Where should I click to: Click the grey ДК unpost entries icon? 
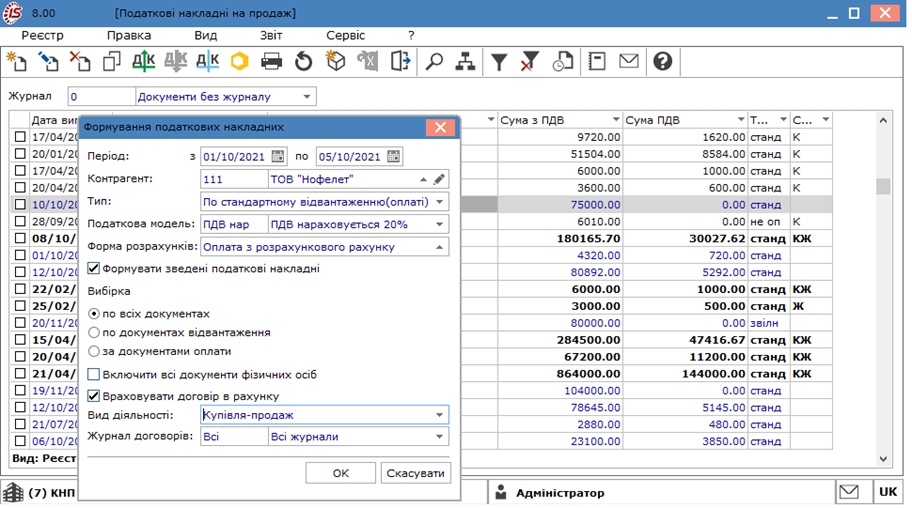(x=176, y=61)
